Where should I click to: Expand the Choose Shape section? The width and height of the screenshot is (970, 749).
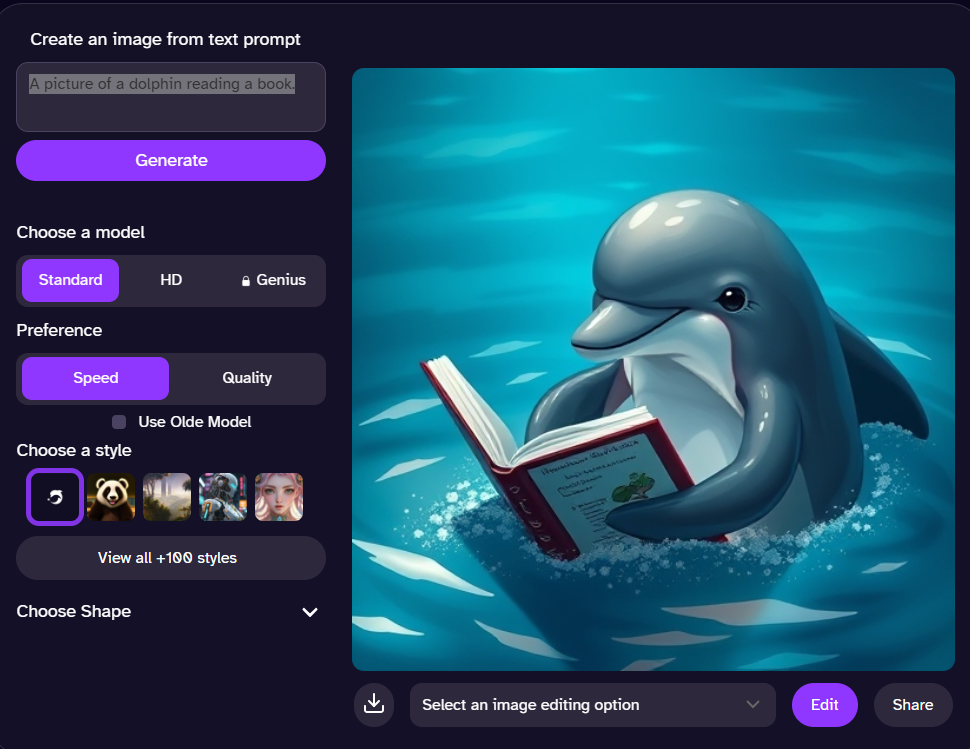(x=310, y=612)
